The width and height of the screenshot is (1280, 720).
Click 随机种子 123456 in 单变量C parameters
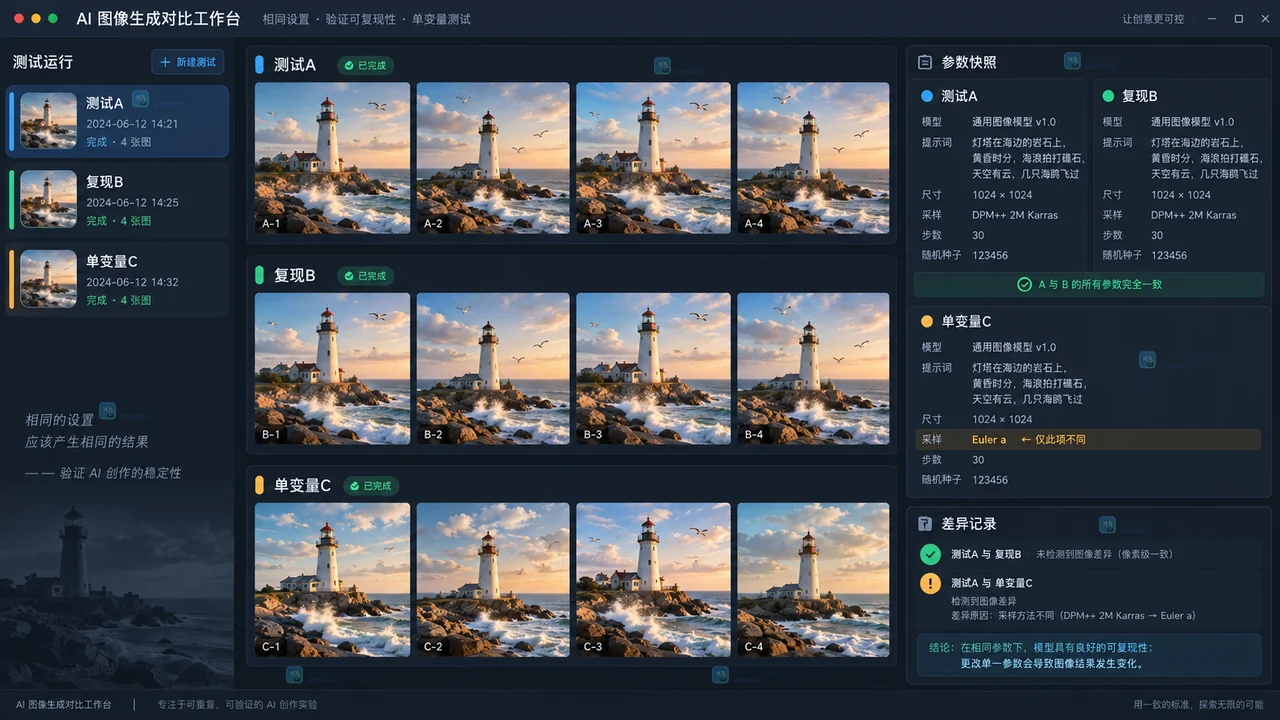[965, 480]
